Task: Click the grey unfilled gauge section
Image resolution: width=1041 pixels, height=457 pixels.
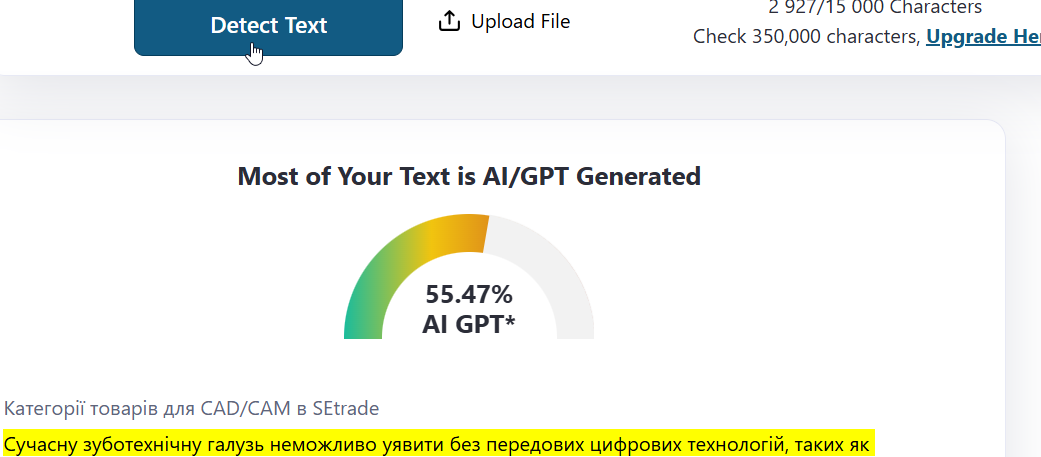Action: tap(560, 280)
